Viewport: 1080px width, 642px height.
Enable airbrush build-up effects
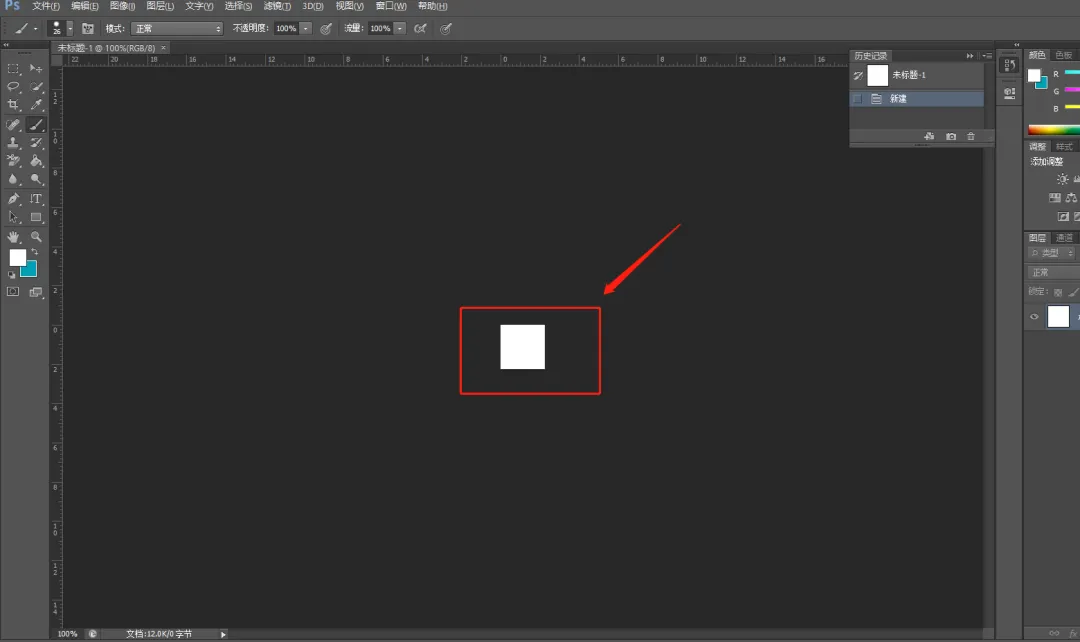(419, 28)
